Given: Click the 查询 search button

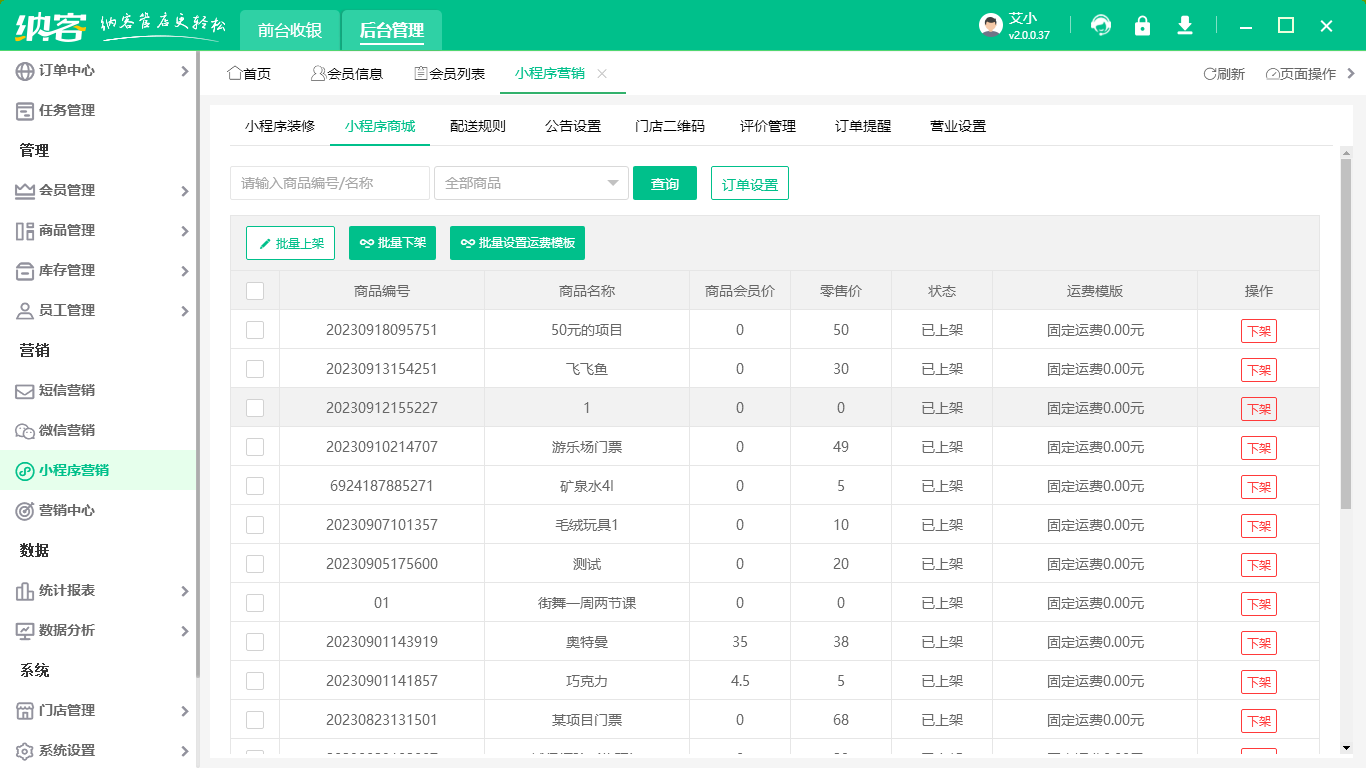Looking at the screenshot, I should (664, 183).
